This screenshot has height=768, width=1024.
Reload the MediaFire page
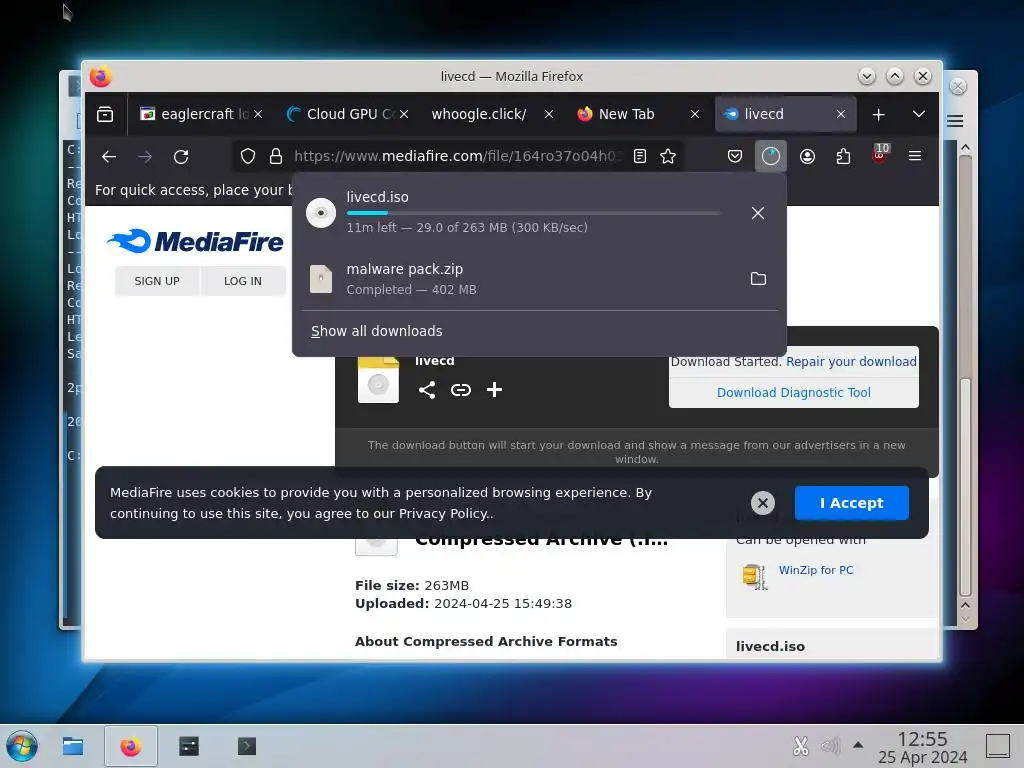coord(181,156)
